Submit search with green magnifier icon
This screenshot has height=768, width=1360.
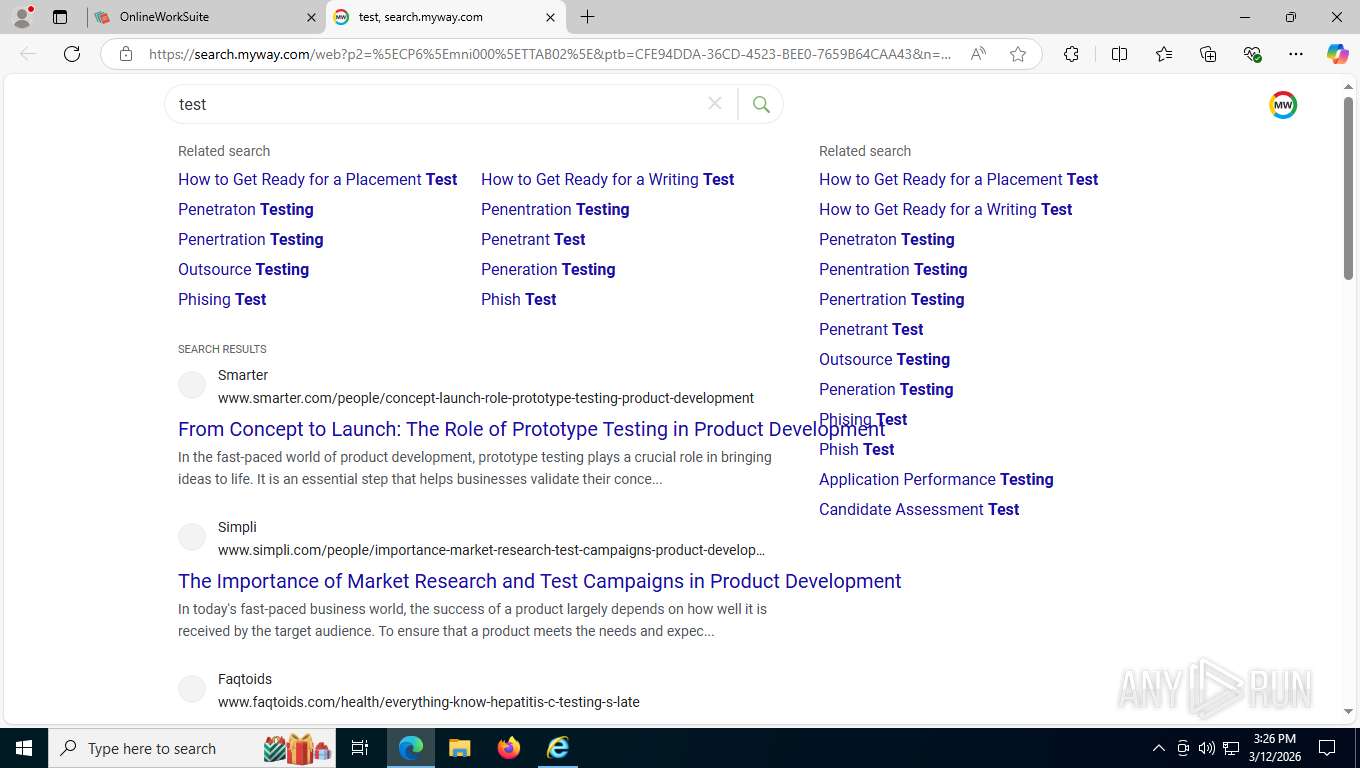tap(761, 104)
